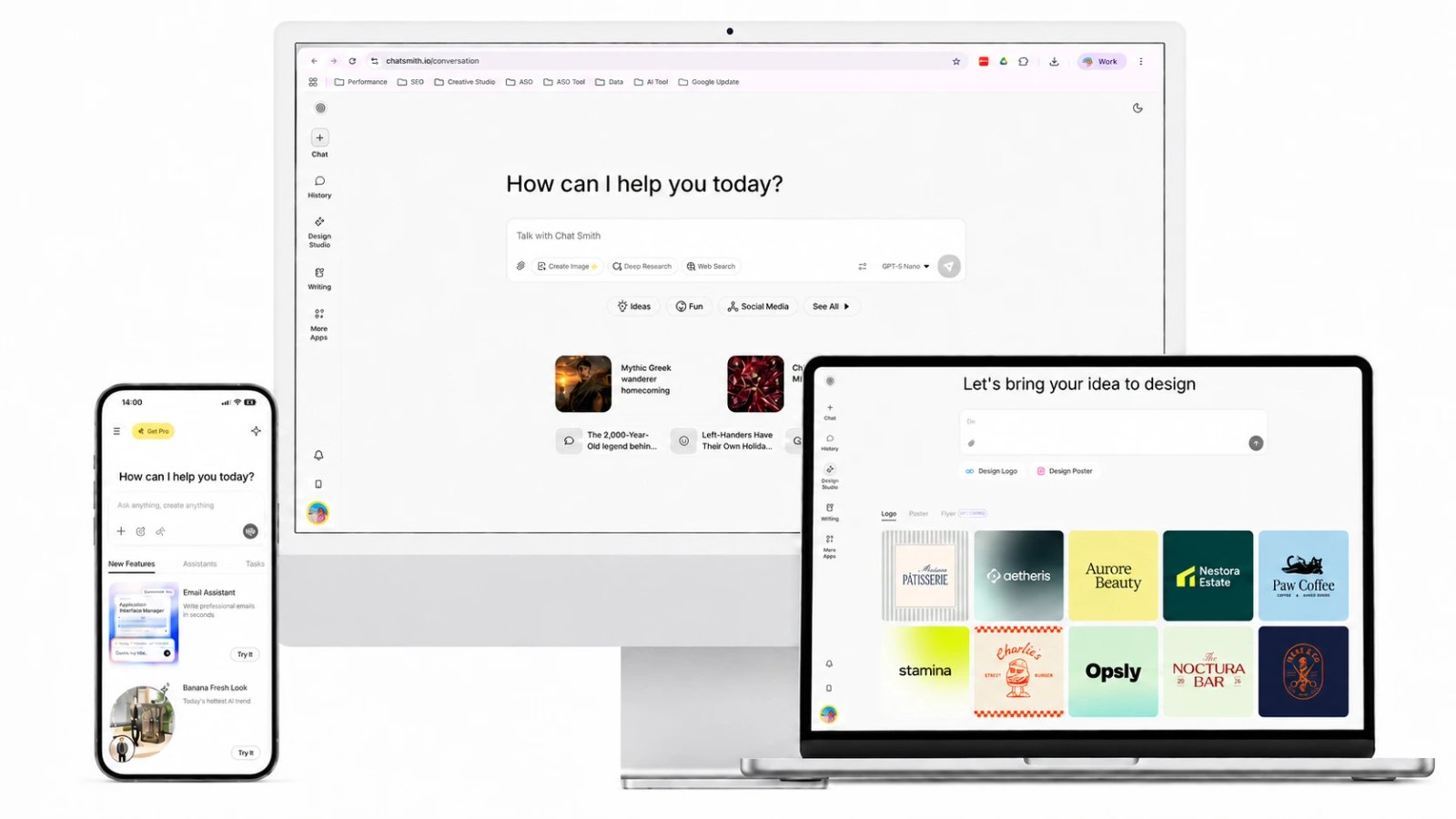Open the Creative Studio bookmark folder

click(465, 82)
